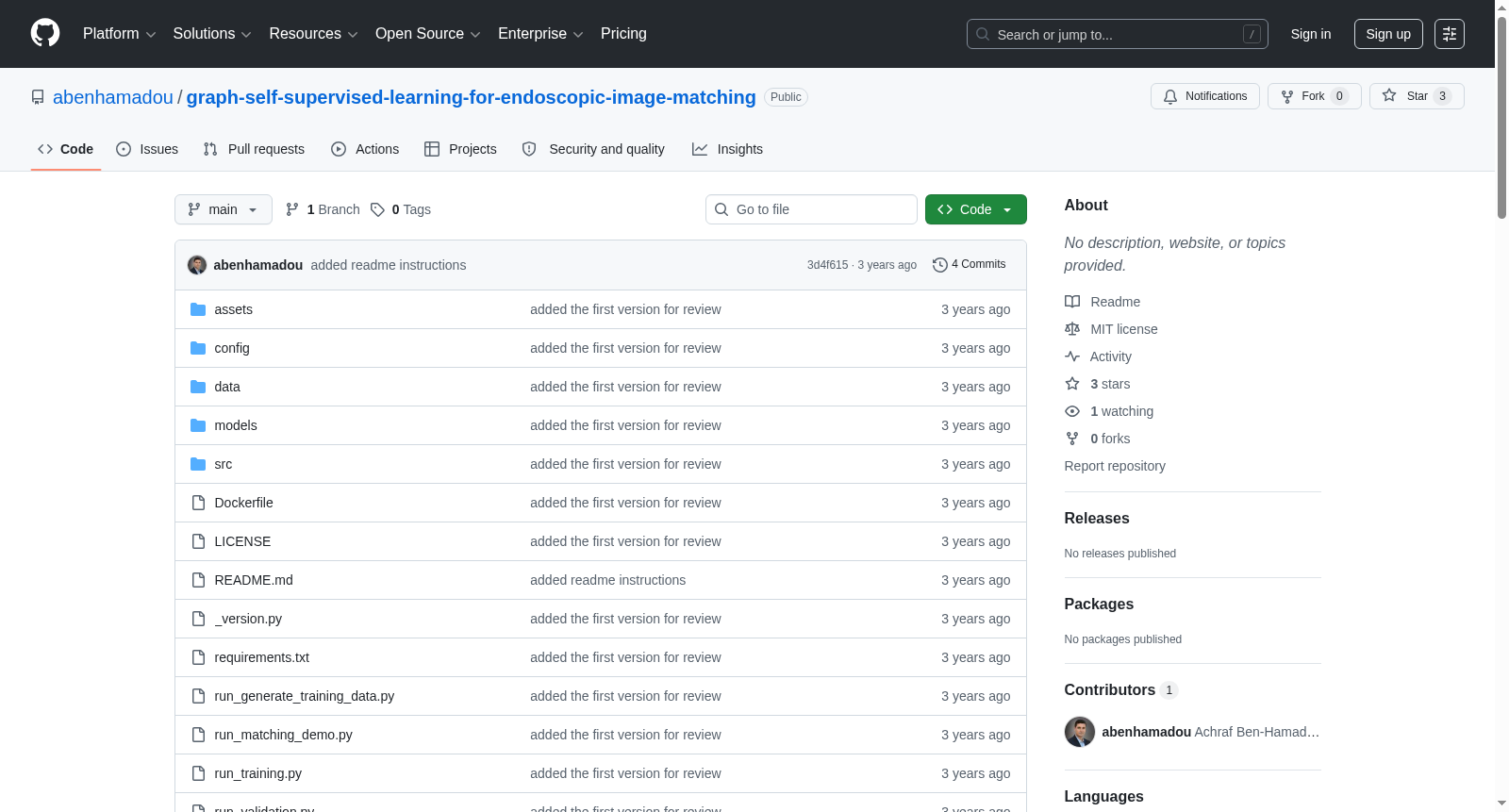Image resolution: width=1509 pixels, height=812 pixels.
Task: Open the Pull requests tab
Action: [x=254, y=149]
